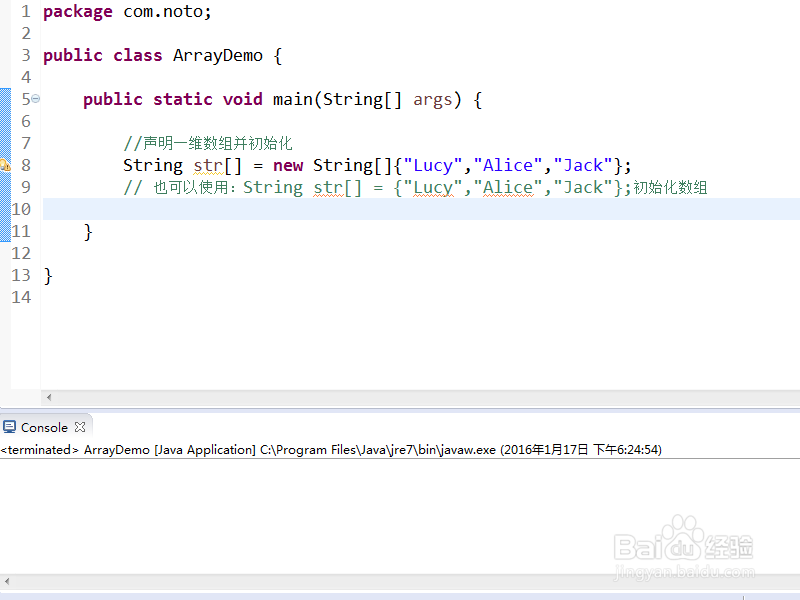Viewport: 800px width, 600px height.
Task: Click the 'class' keyword on line 3
Action: (x=137, y=55)
